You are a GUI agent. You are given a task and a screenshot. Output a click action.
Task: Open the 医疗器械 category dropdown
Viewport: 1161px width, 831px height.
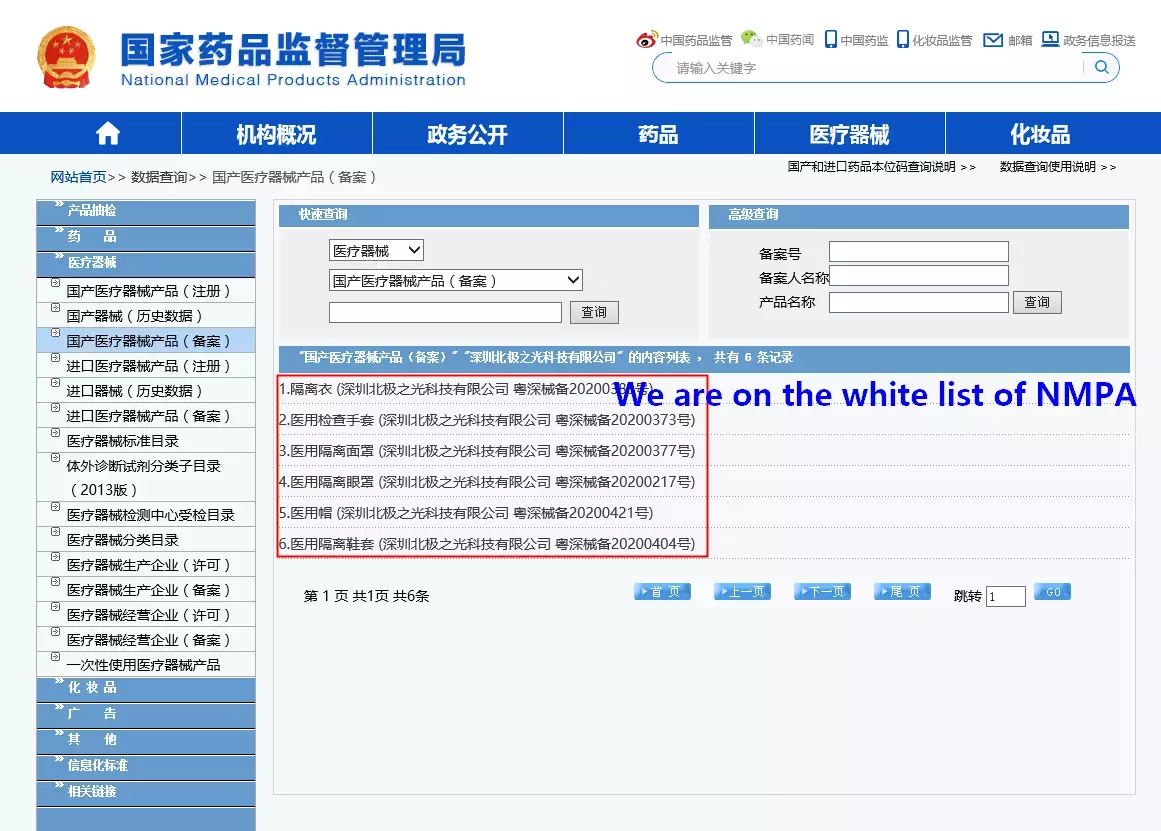tap(376, 250)
